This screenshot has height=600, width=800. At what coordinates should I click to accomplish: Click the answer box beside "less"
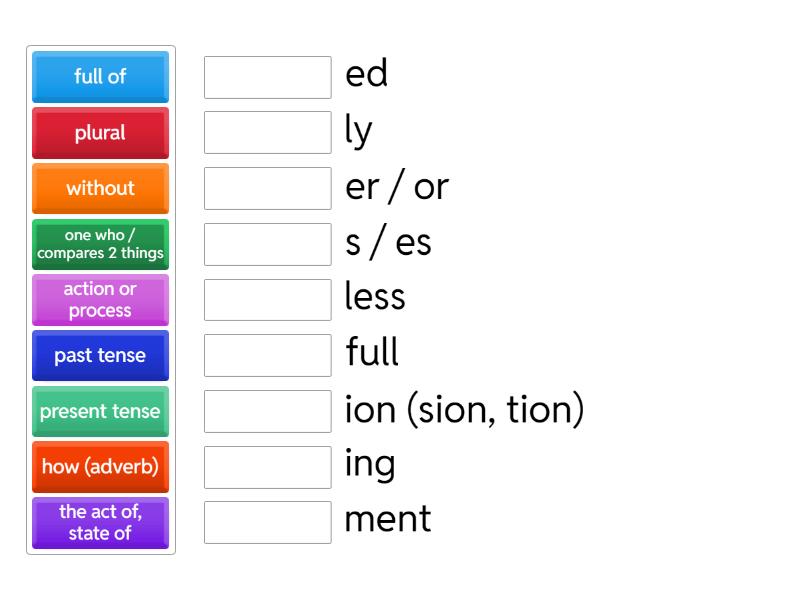tap(267, 298)
